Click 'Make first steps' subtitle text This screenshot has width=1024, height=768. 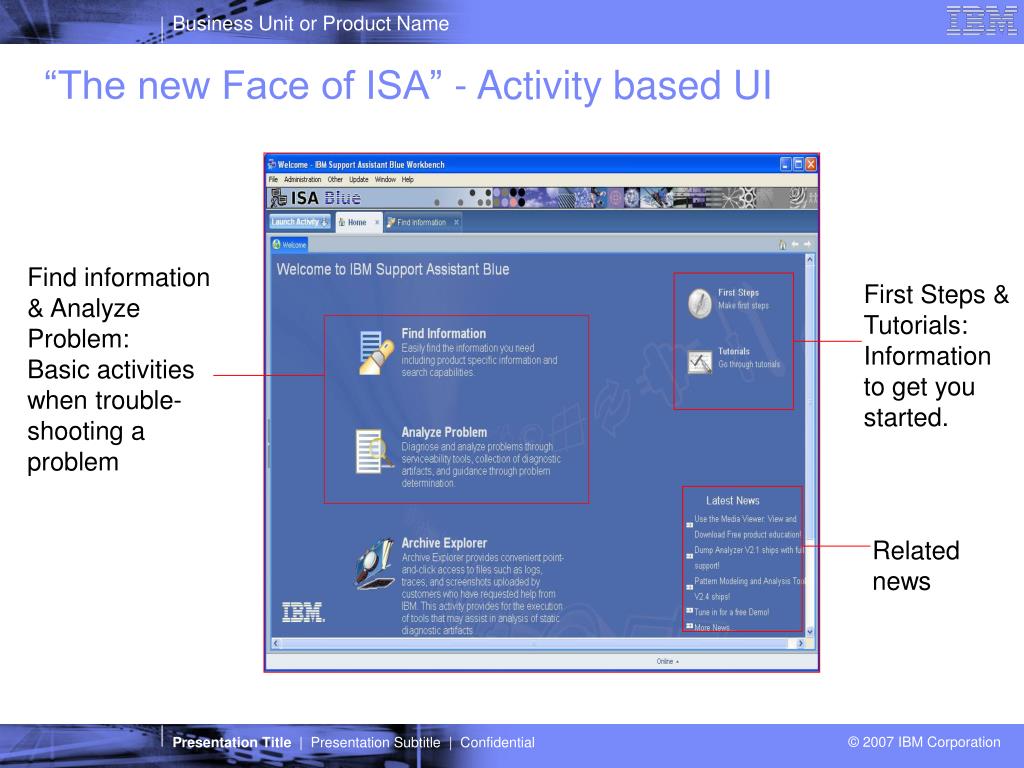tap(743, 306)
